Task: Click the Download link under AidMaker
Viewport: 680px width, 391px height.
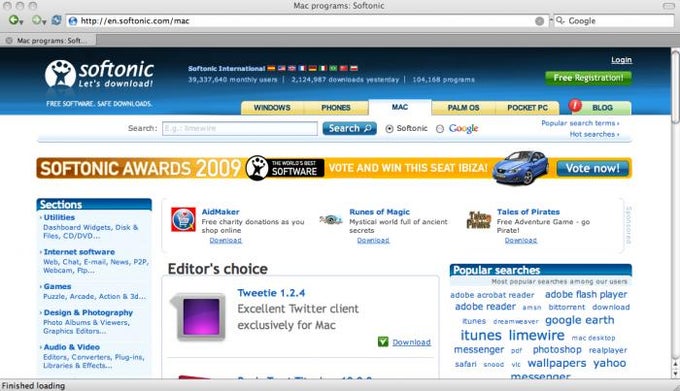Action: [226, 240]
